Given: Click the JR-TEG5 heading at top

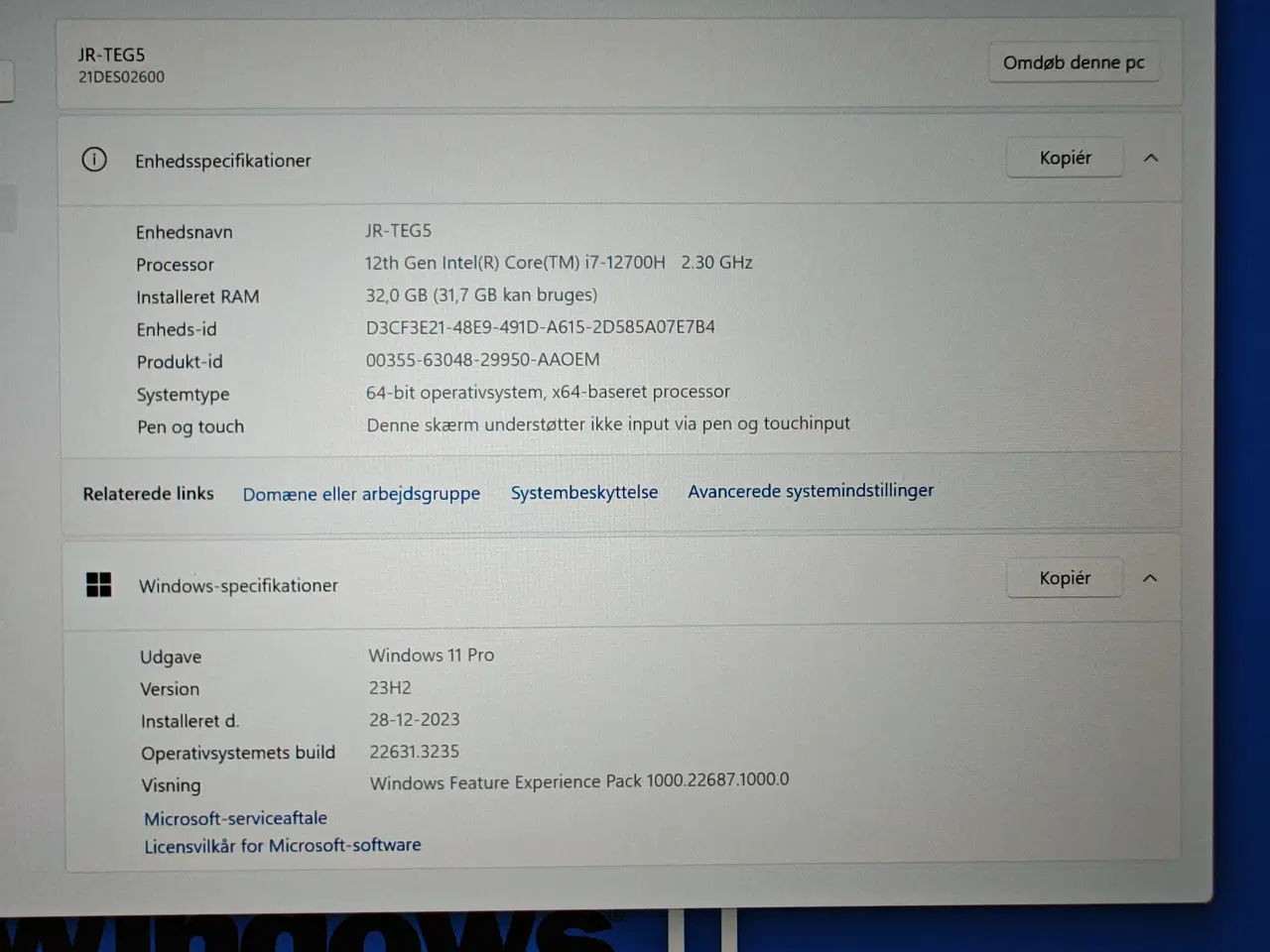Looking at the screenshot, I should (112, 55).
